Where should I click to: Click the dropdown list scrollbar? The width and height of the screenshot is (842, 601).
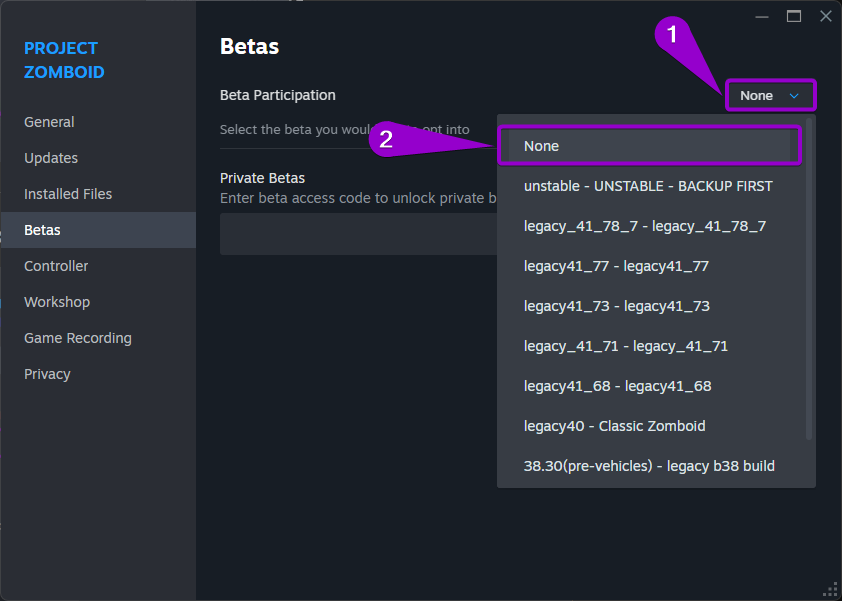coord(809,279)
